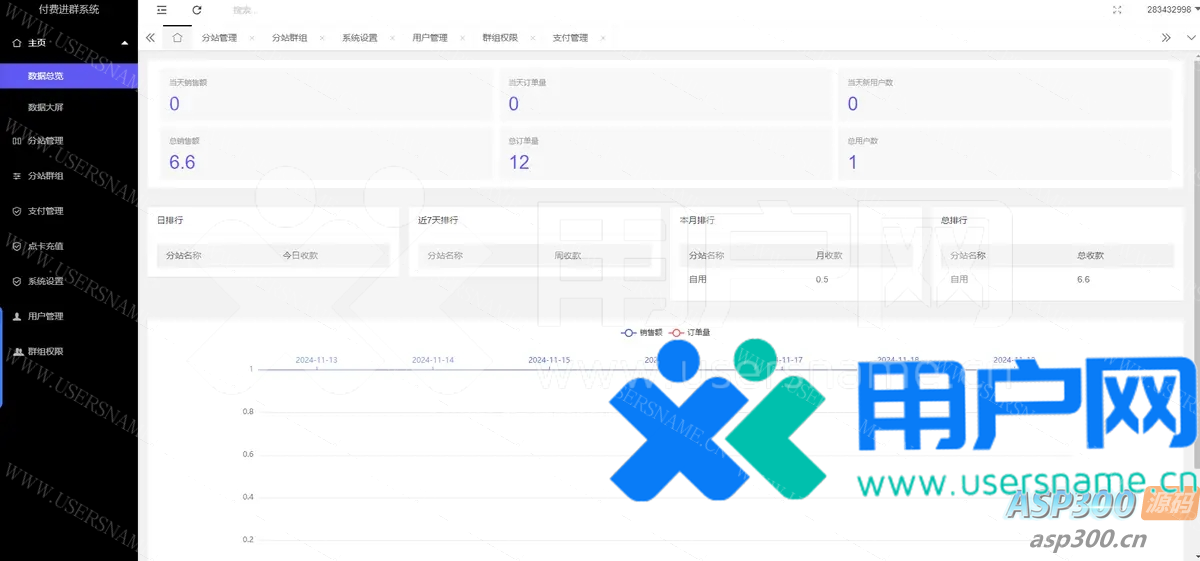Open 用户管理 in the sidebar
This screenshot has width=1200, height=561.
pos(45,316)
